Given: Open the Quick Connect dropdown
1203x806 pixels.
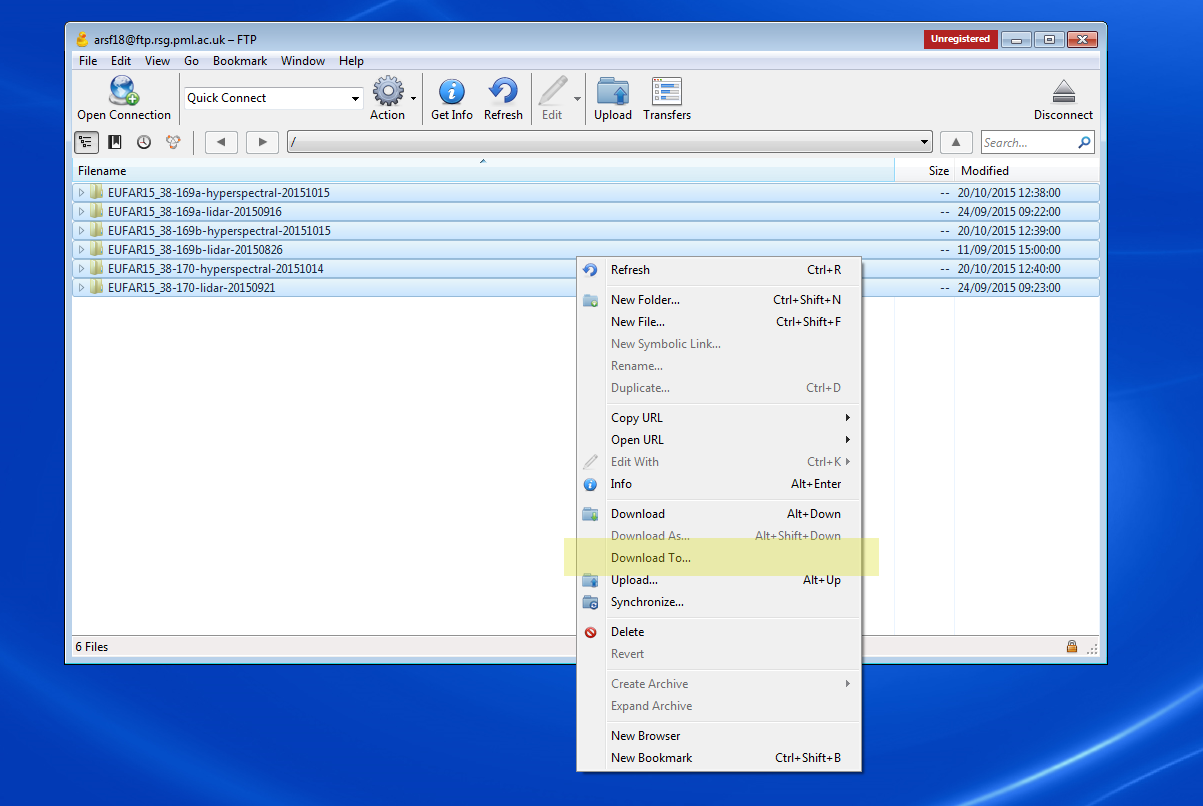Looking at the screenshot, I should (355, 98).
